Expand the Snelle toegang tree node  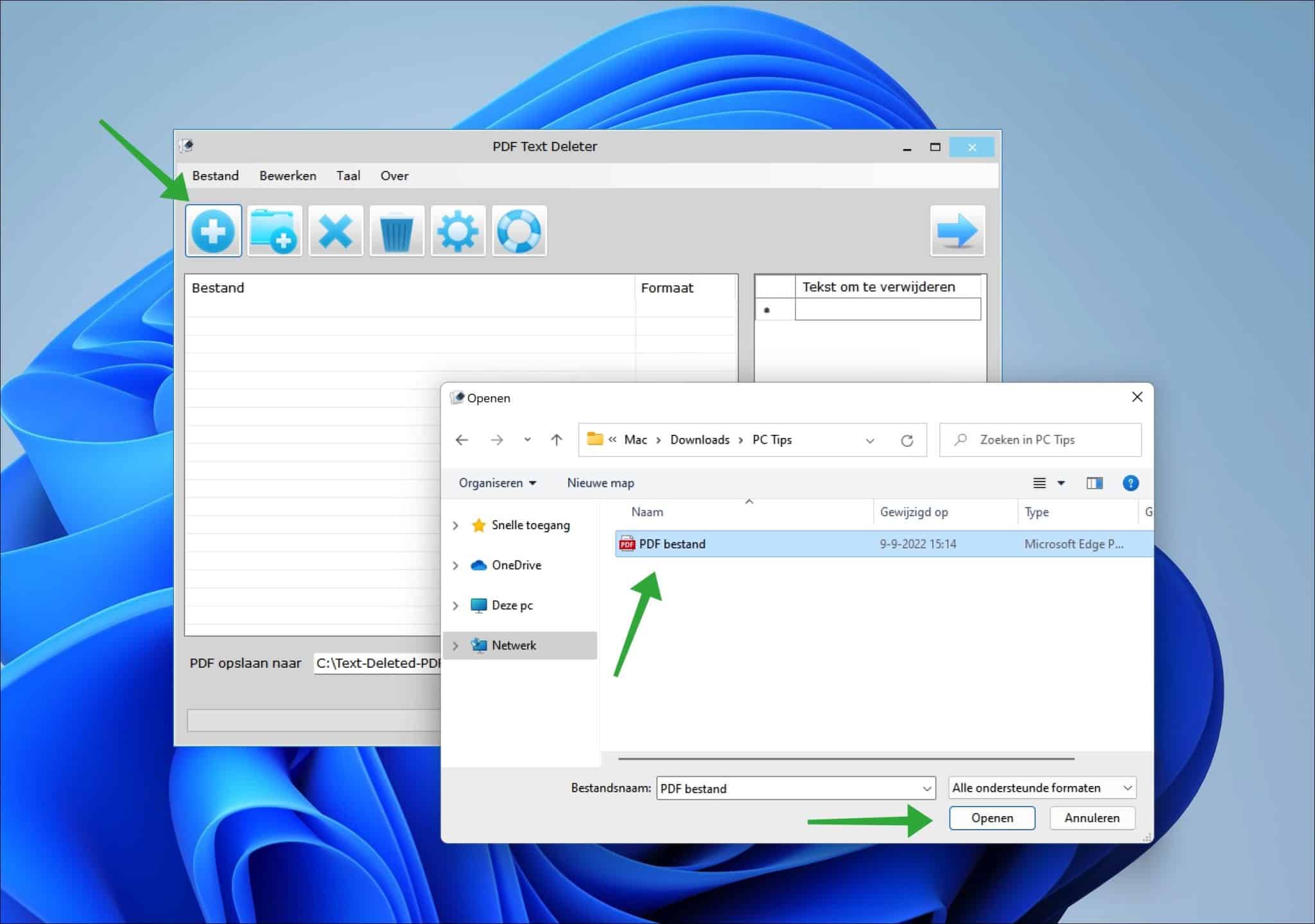pos(455,525)
